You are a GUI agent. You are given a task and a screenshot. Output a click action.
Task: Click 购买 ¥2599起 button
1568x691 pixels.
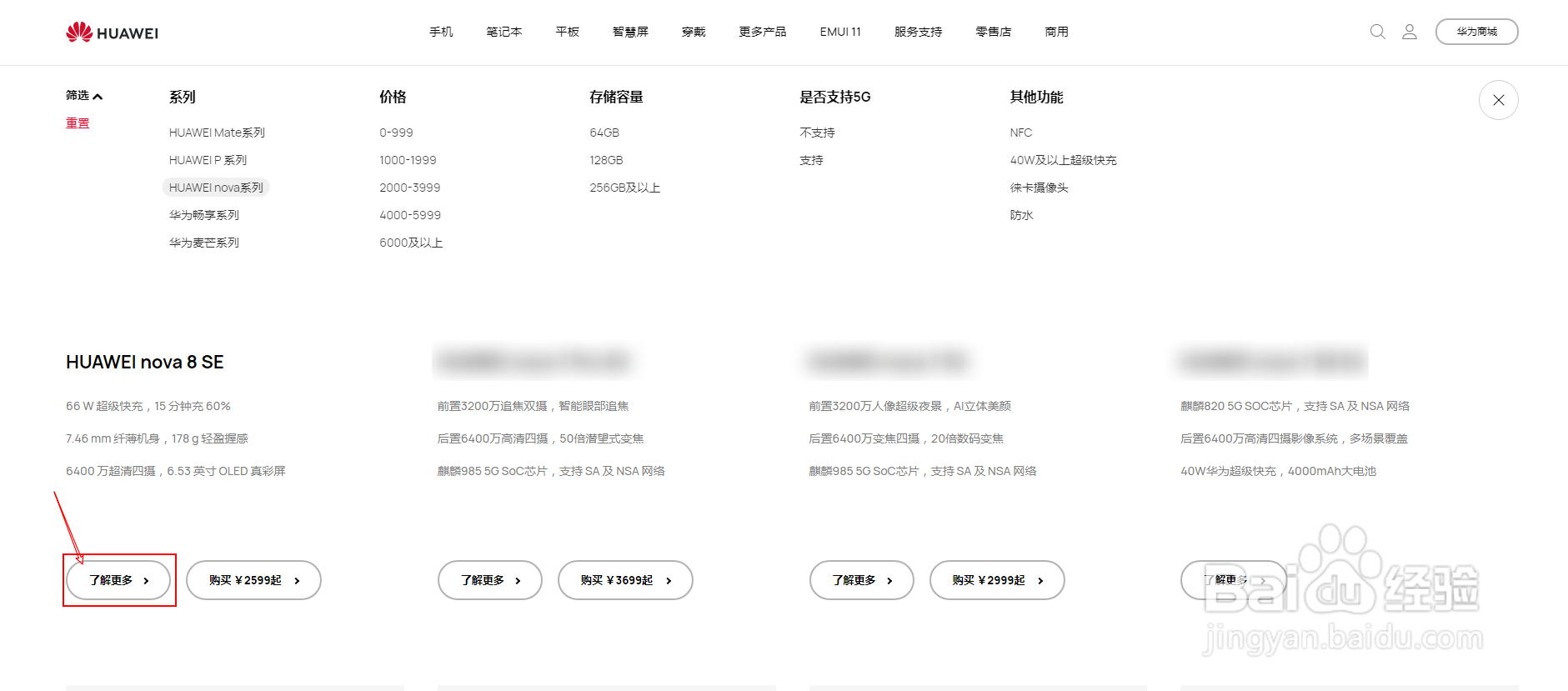253,580
